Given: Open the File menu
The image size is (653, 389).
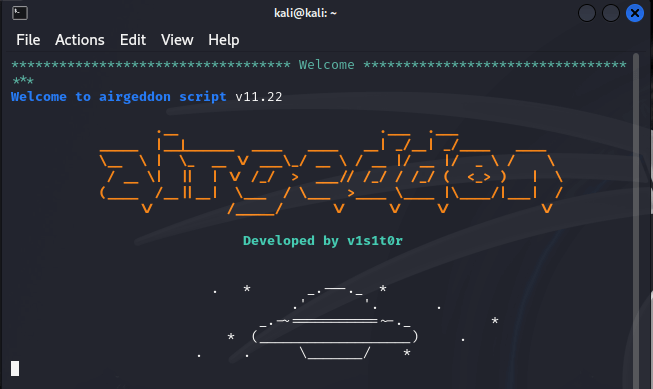Looking at the screenshot, I should (x=28, y=40).
